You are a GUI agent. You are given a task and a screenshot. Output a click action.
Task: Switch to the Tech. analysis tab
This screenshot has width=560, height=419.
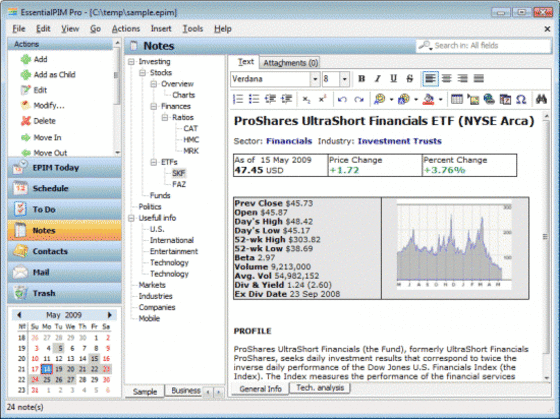click(x=320, y=388)
